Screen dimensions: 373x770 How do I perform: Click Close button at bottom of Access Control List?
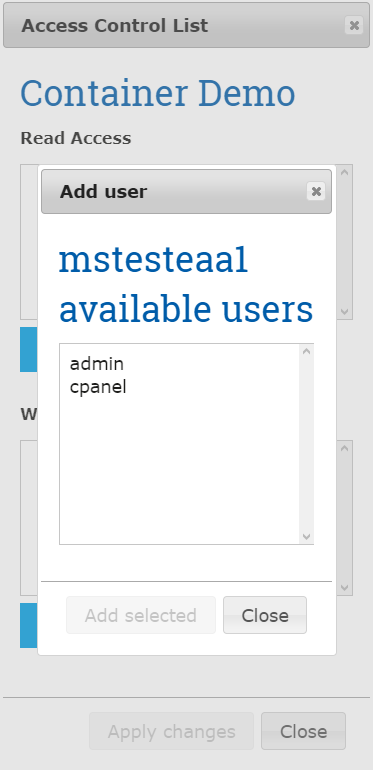[x=303, y=731]
